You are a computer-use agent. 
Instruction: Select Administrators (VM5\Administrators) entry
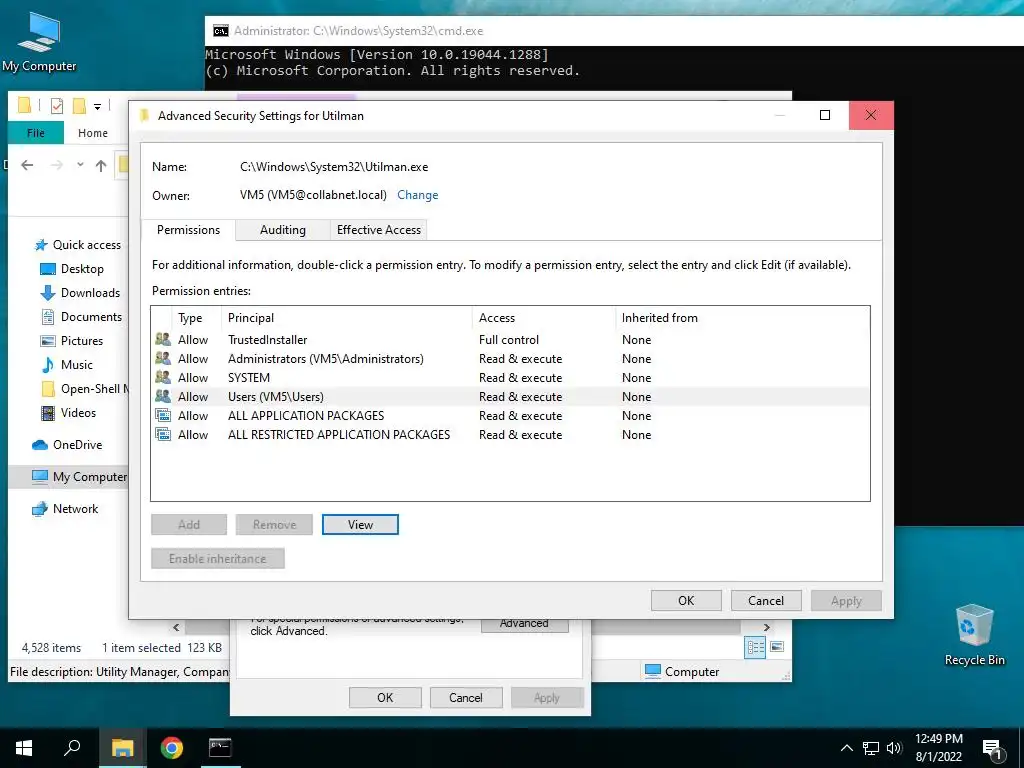coord(510,359)
